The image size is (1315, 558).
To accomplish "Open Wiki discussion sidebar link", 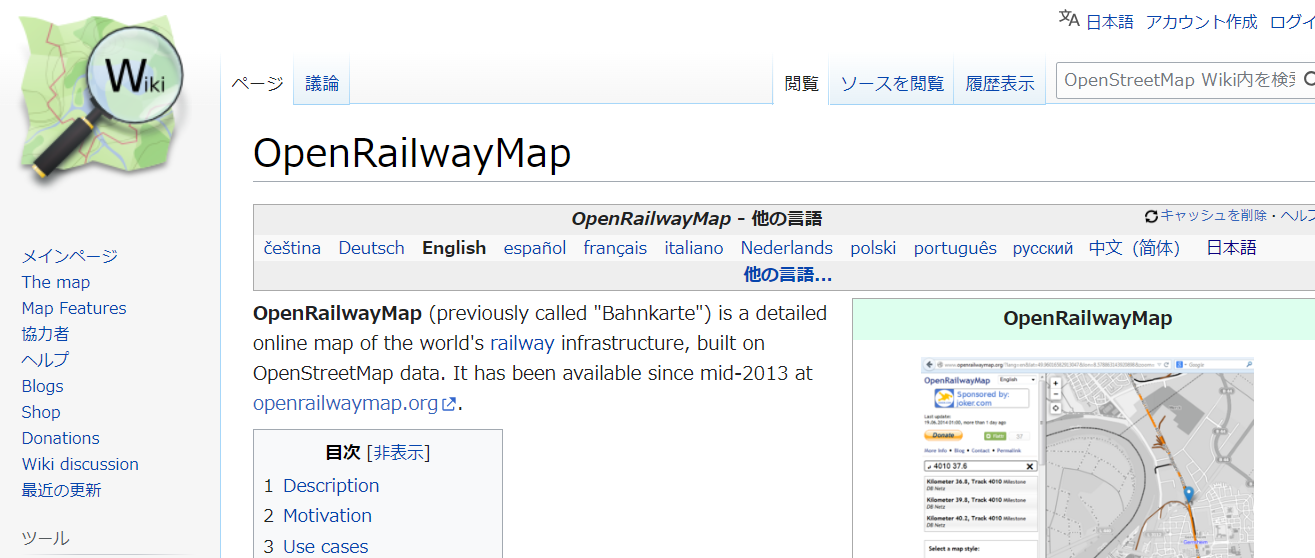I will click(80, 464).
